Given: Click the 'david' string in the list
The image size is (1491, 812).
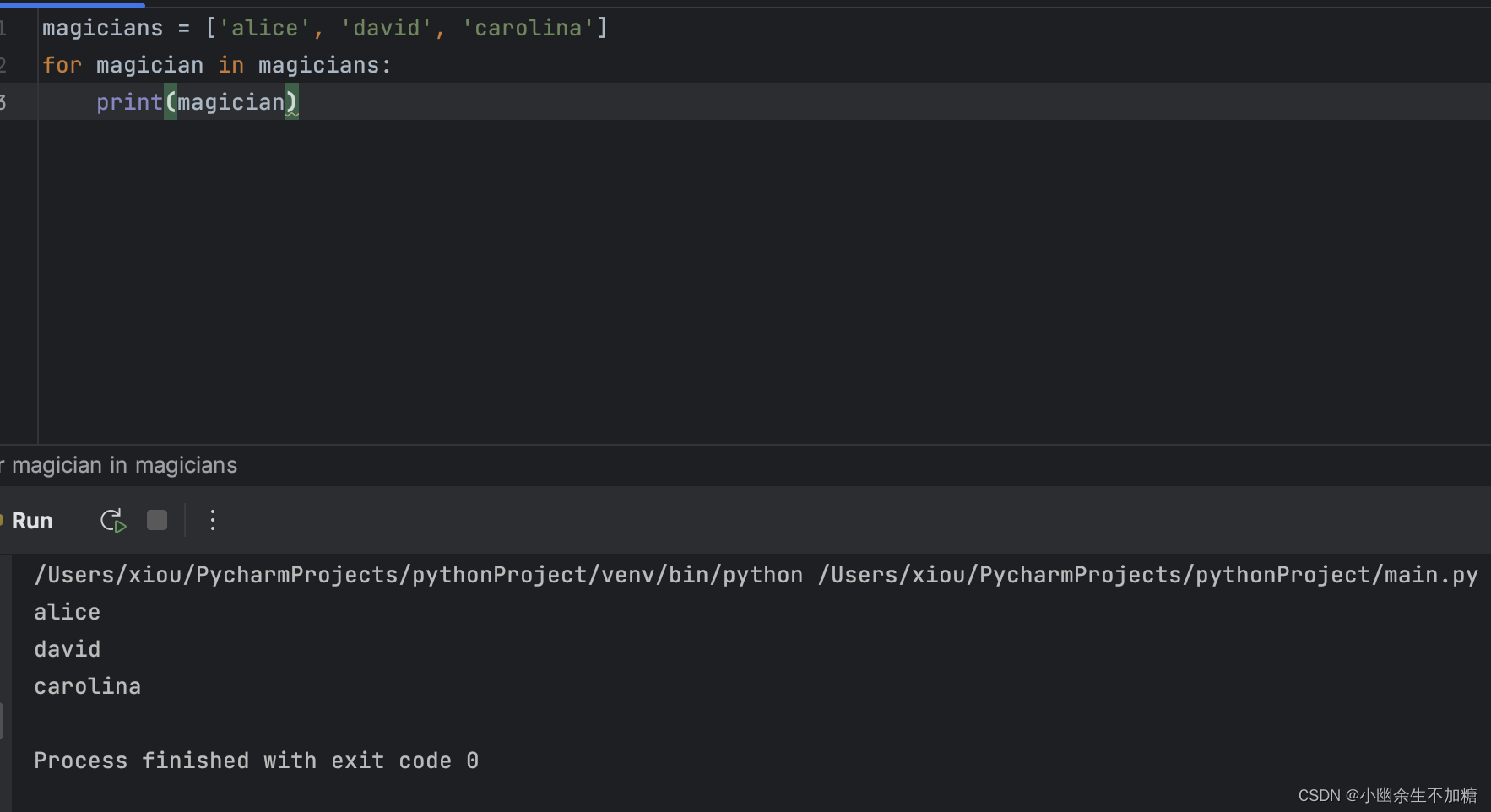Looking at the screenshot, I should [387, 28].
